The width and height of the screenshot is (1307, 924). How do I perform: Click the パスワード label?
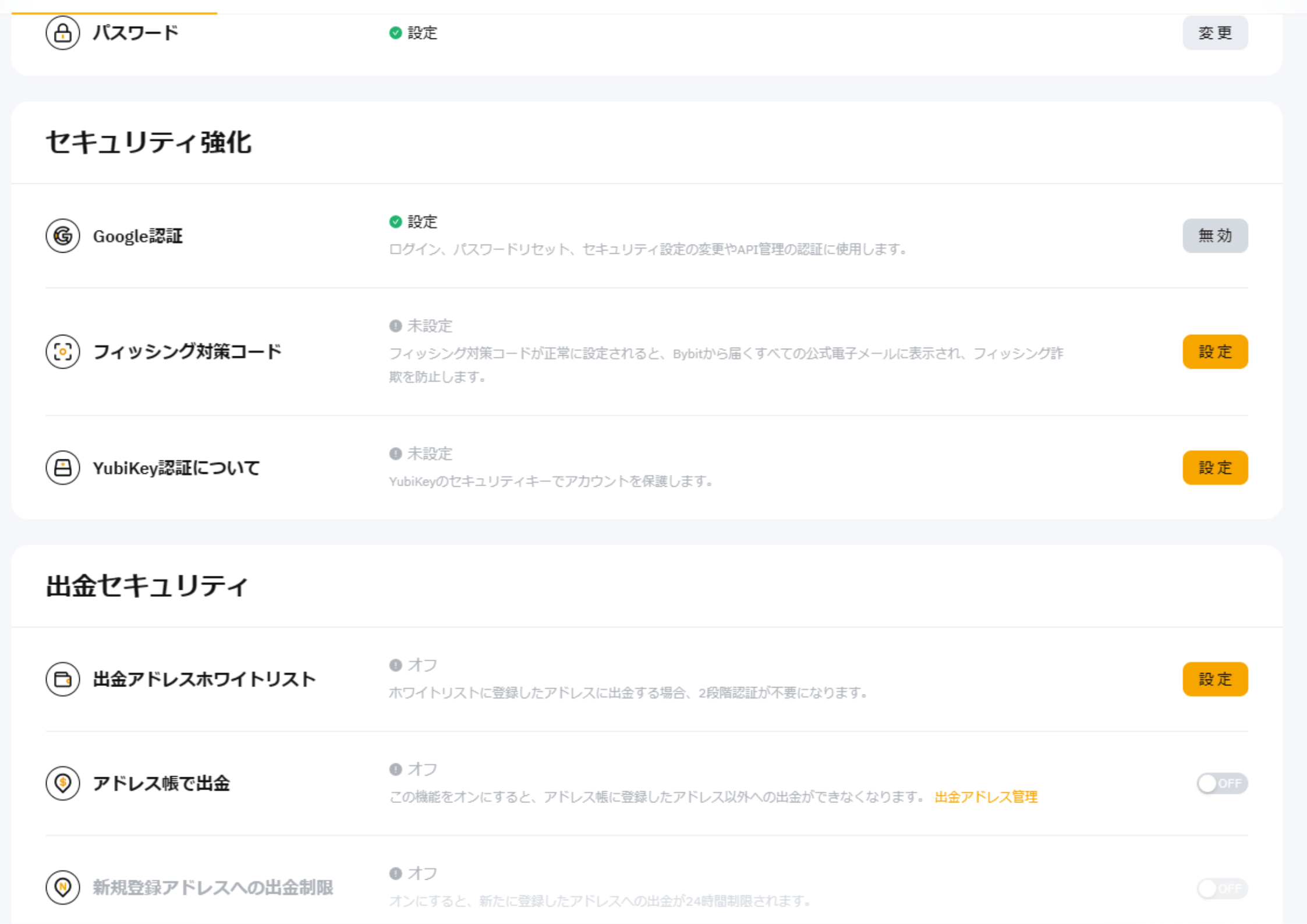point(136,33)
